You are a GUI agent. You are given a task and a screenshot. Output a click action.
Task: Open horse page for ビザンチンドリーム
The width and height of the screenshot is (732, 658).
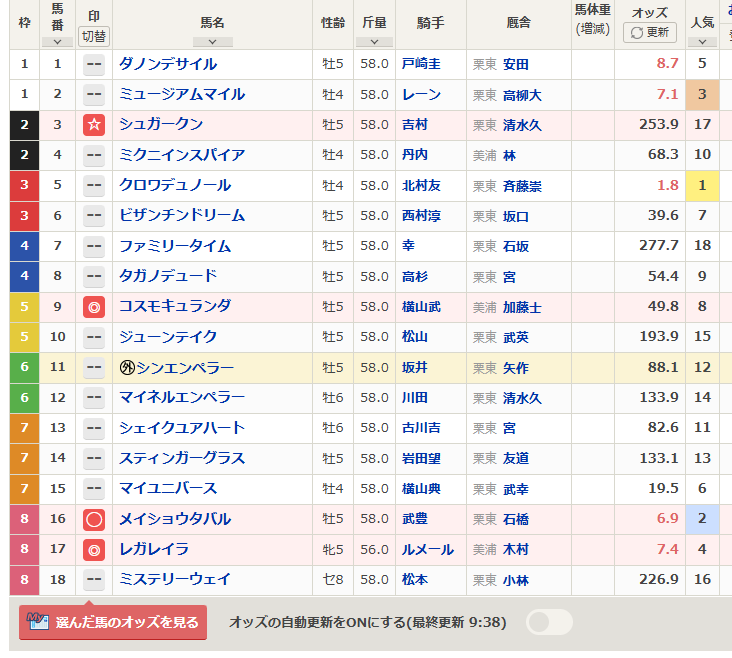(x=182, y=215)
